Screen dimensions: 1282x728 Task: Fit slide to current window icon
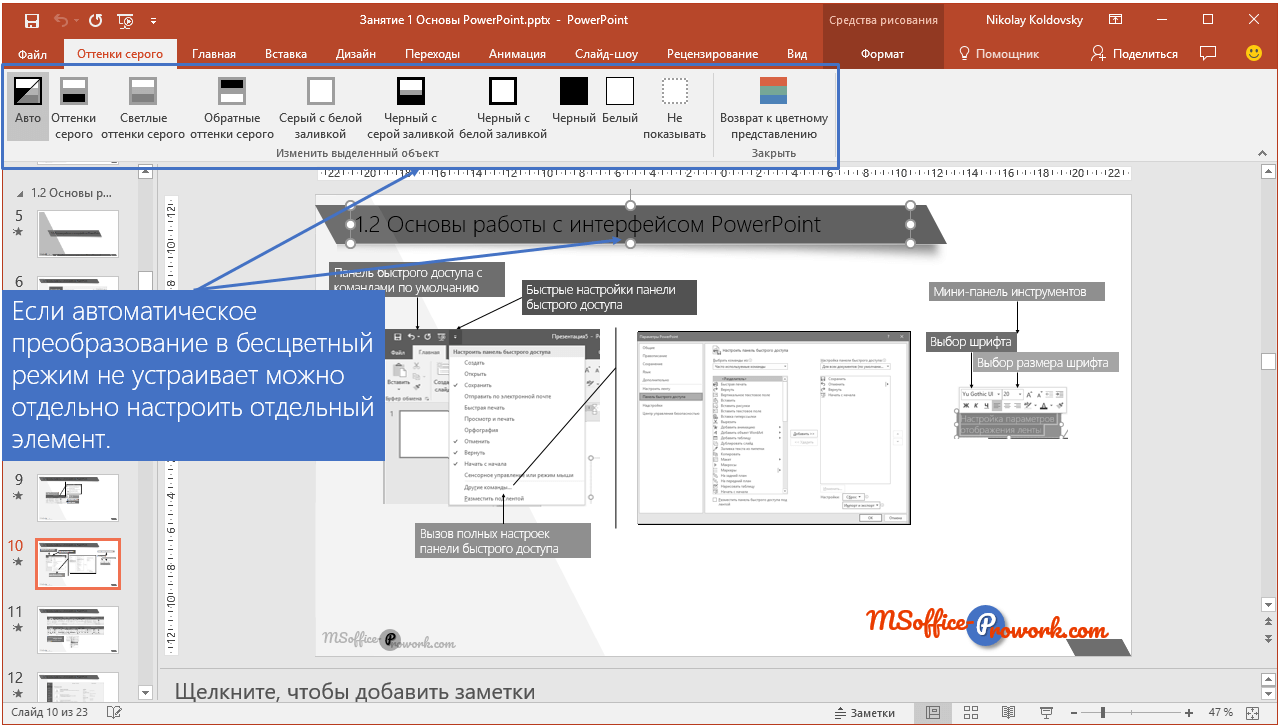tap(1254, 713)
